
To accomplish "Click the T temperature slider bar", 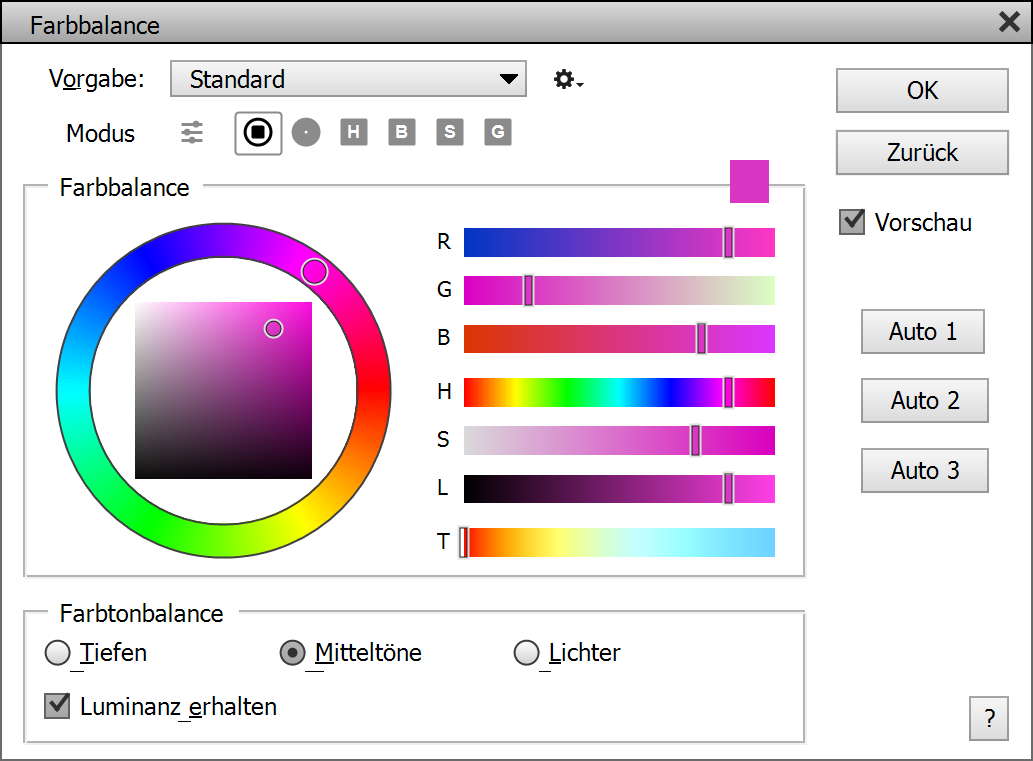I will 620,542.
